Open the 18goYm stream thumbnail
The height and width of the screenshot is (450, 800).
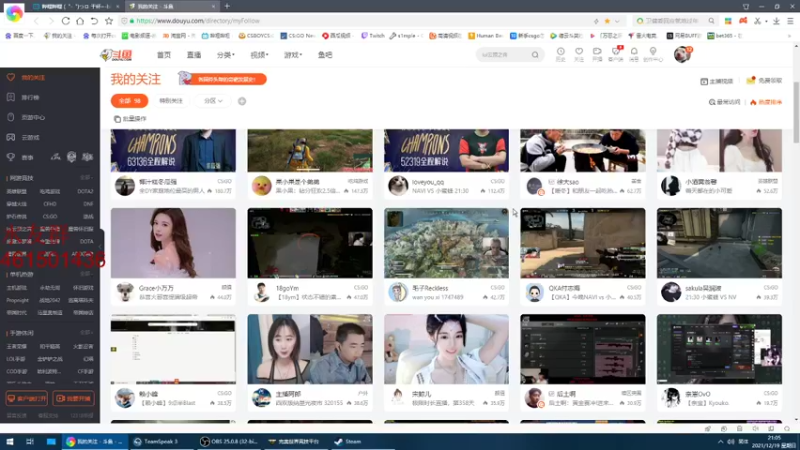pyautogui.click(x=310, y=243)
